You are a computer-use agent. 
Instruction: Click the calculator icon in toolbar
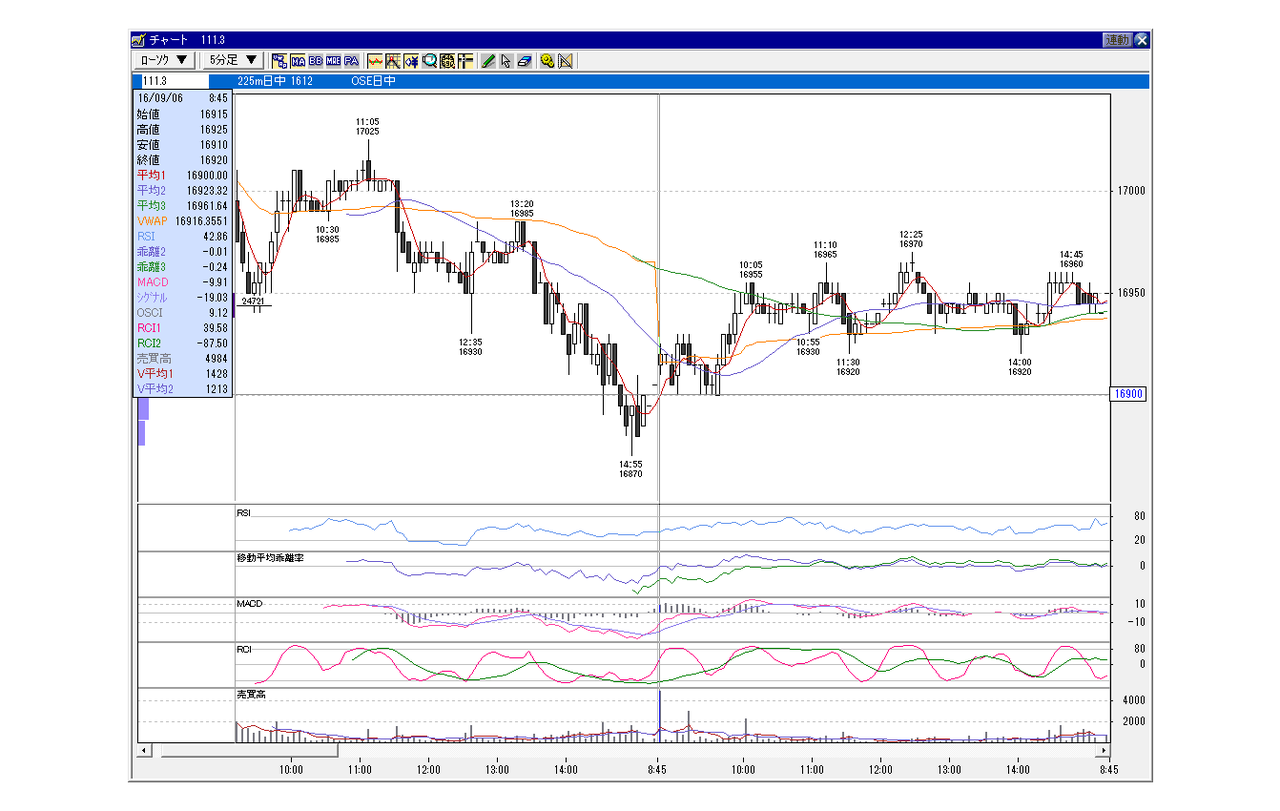click(447, 61)
